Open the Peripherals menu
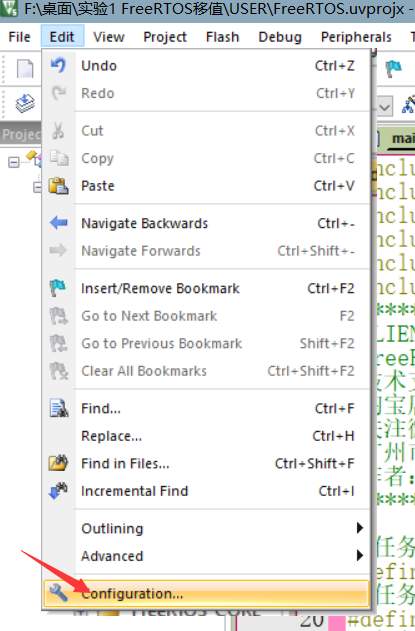This screenshot has height=631, width=415. (x=356, y=37)
